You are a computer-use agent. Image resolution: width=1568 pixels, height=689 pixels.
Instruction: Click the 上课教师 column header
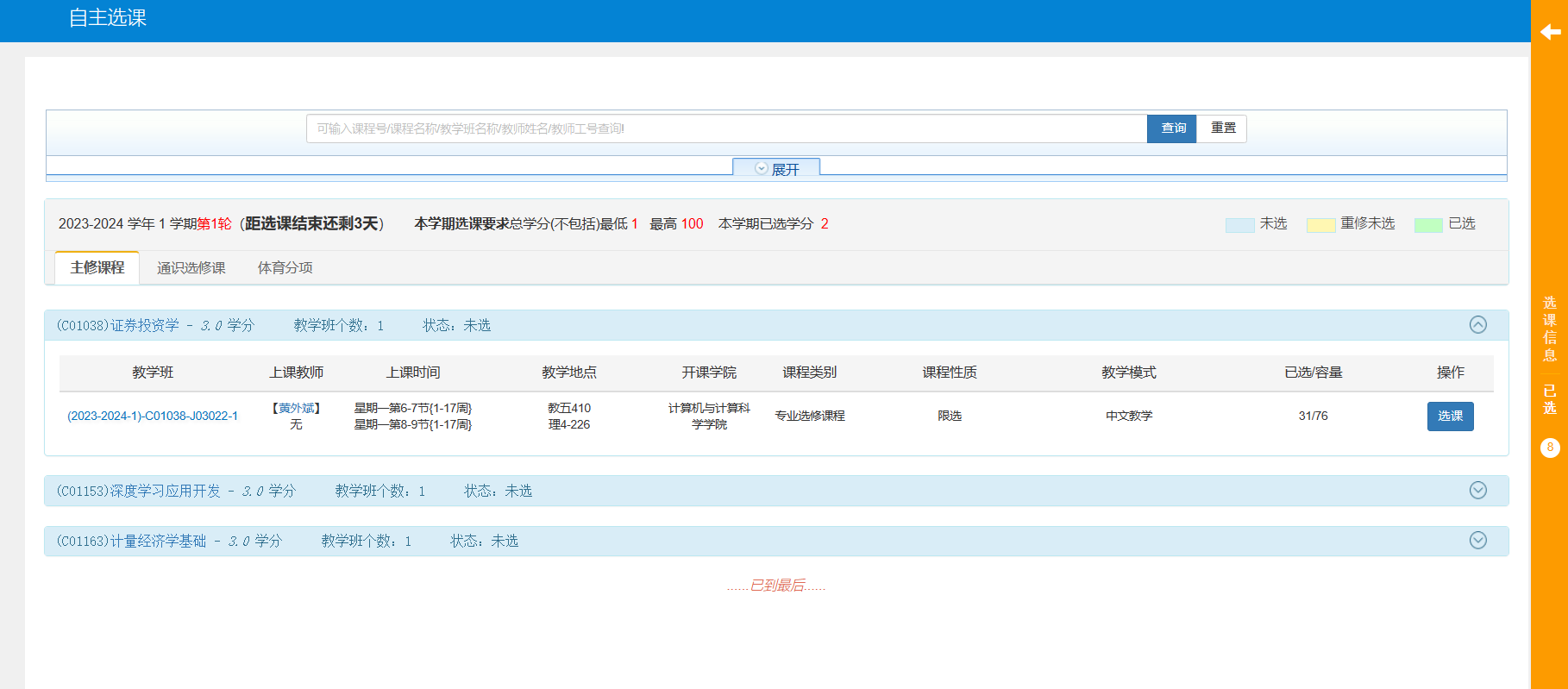coord(296,373)
